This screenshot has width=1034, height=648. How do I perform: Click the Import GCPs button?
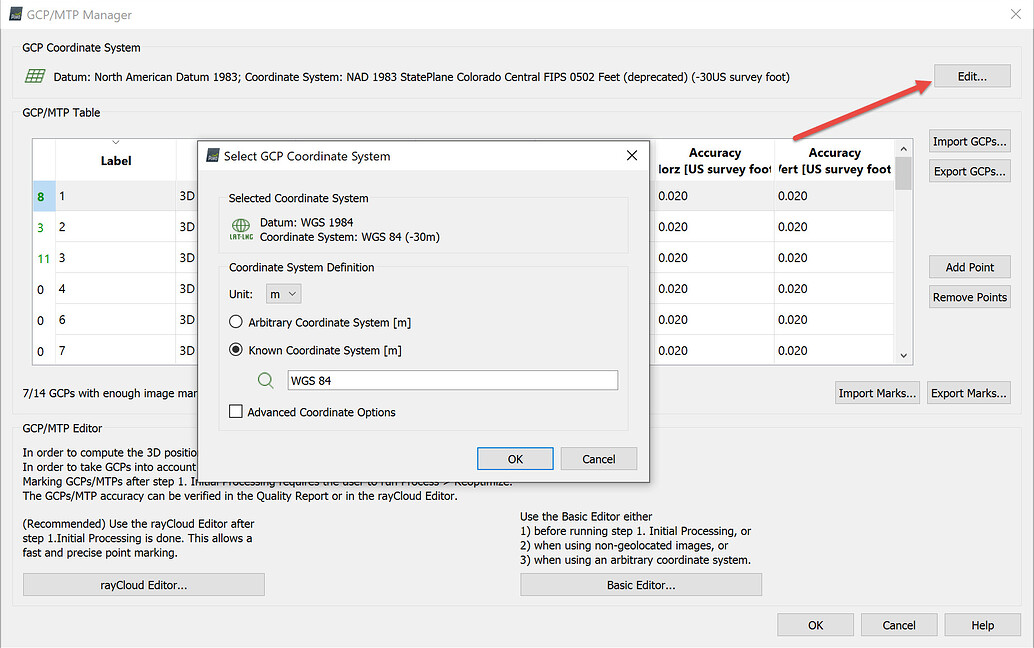coord(969,140)
